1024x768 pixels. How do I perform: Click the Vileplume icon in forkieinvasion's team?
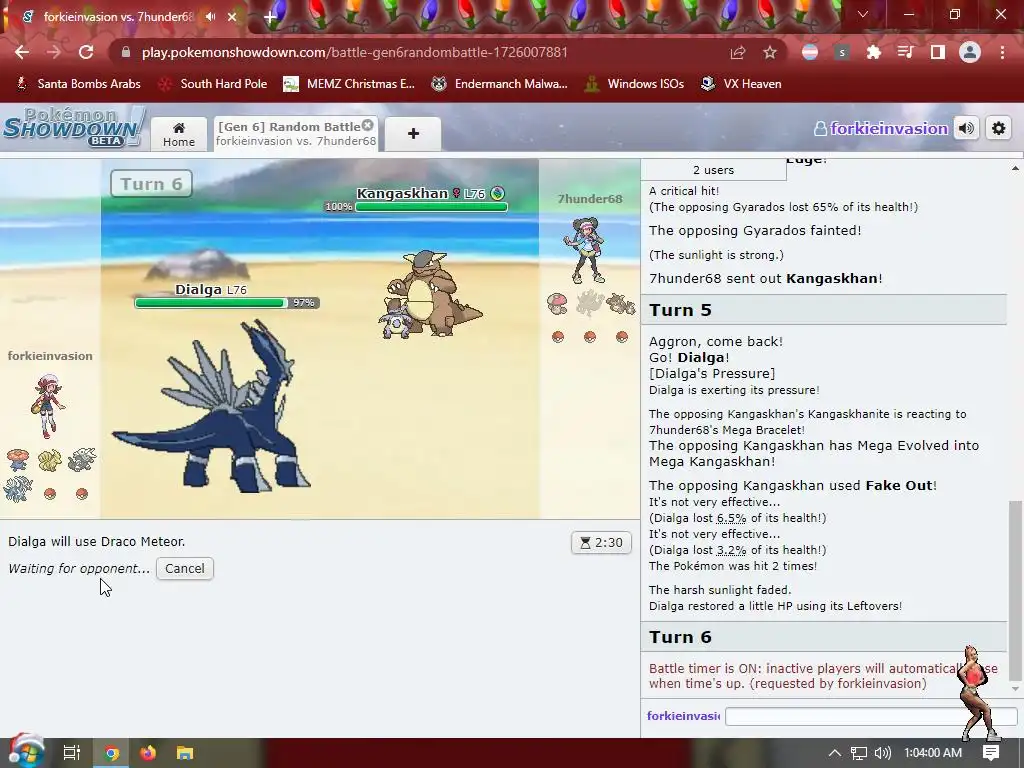point(18,460)
